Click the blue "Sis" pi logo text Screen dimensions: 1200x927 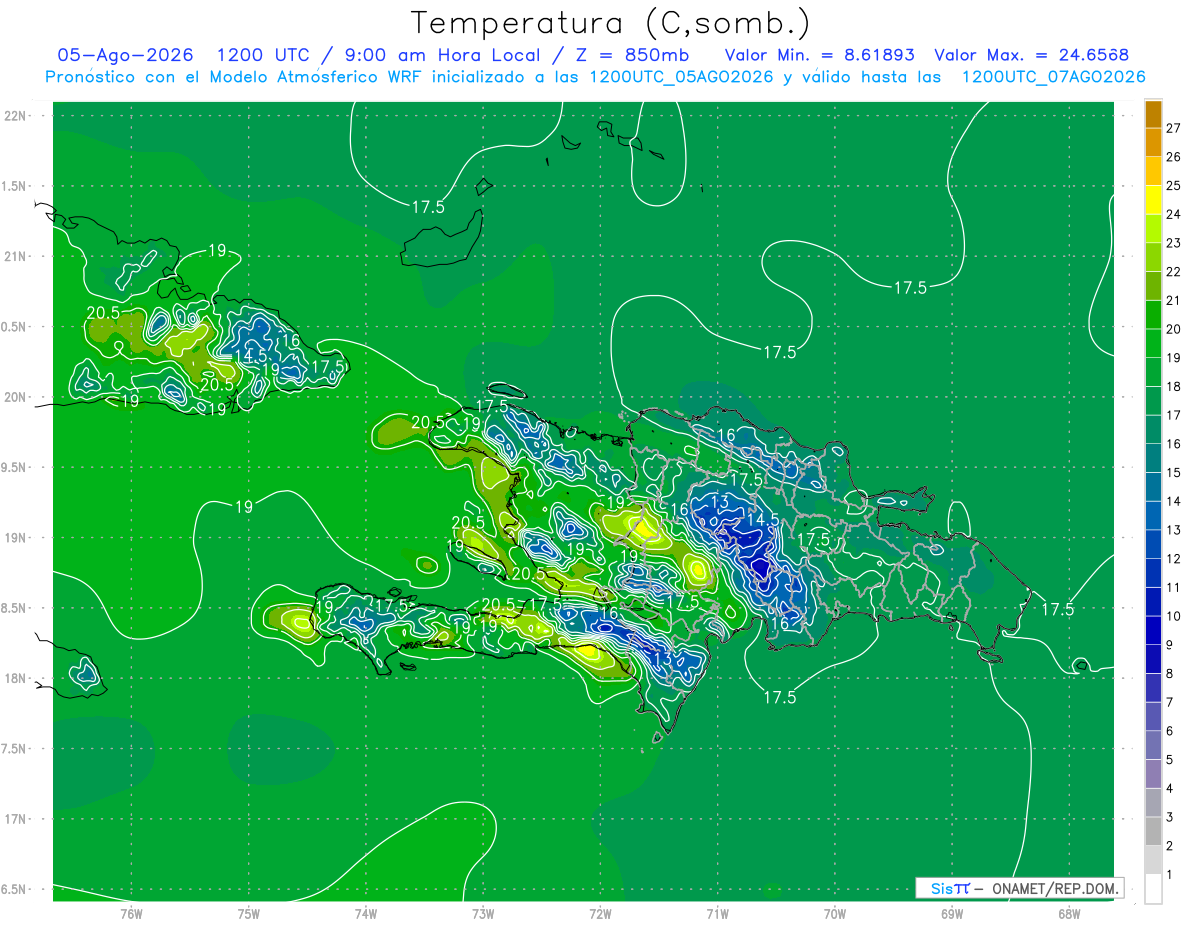point(949,888)
